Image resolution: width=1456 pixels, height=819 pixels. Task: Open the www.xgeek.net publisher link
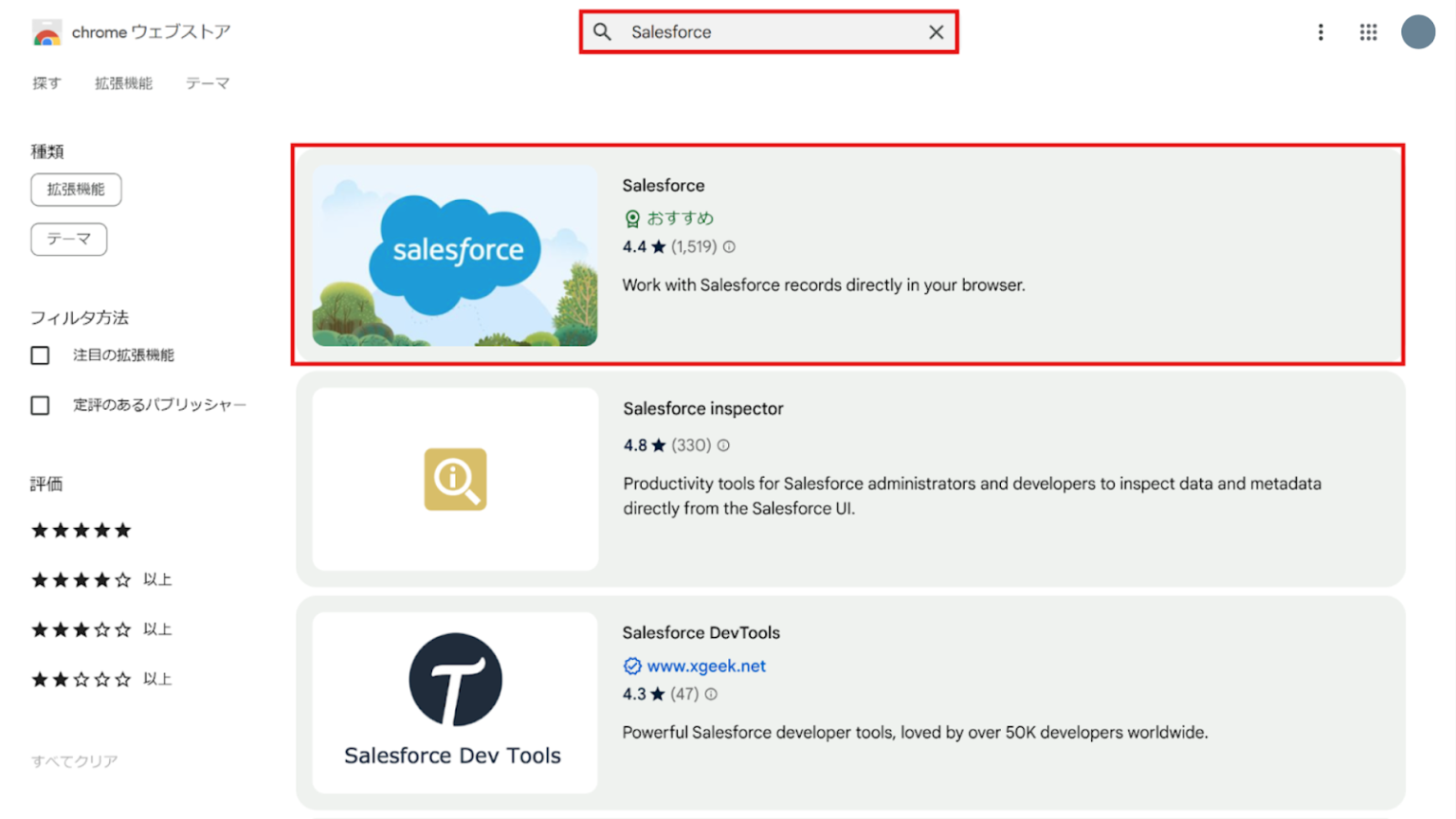coord(706,665)
